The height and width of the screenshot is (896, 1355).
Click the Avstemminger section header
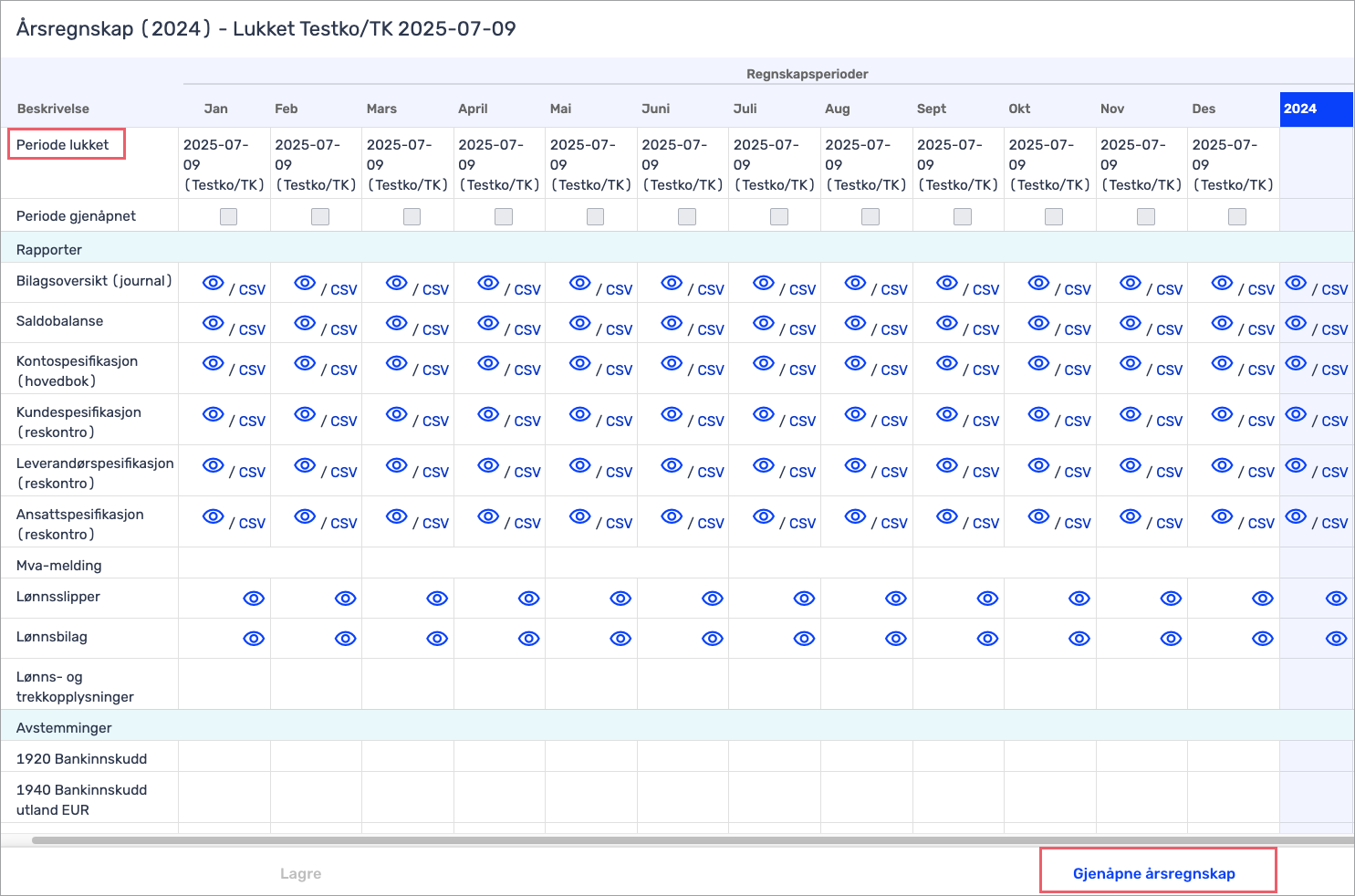tap(64, 728)
